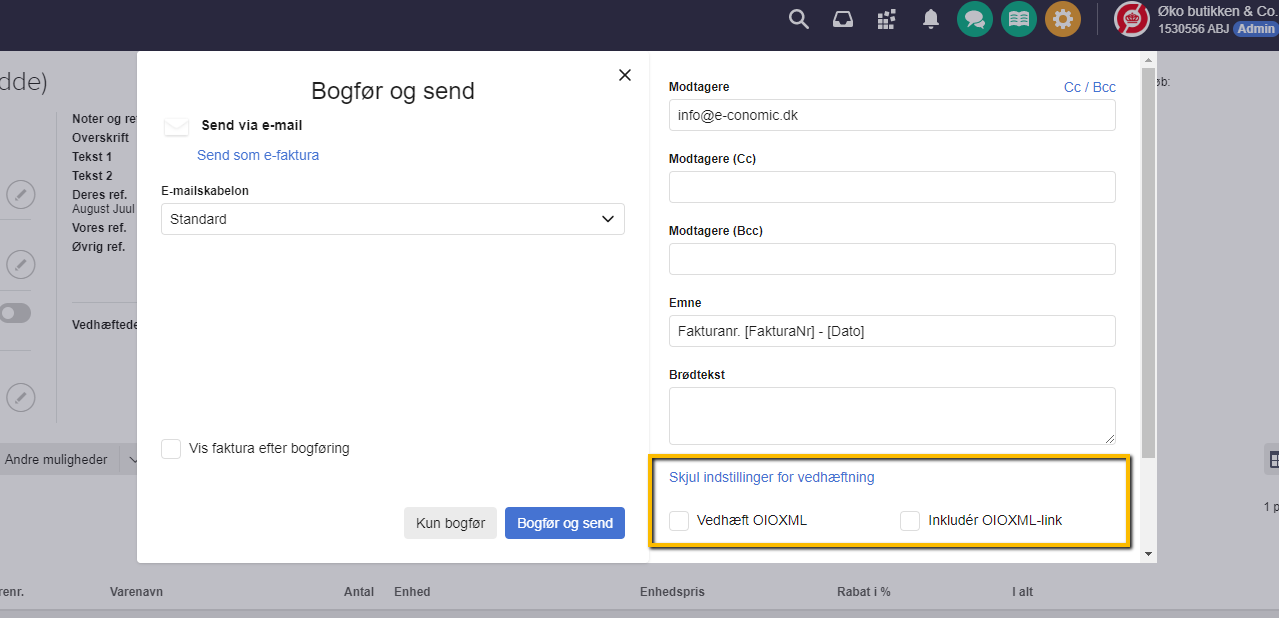This screenshot has width=1279, height=618.
Task: Click inside the Emne subject field
Action: coord(891,330)
